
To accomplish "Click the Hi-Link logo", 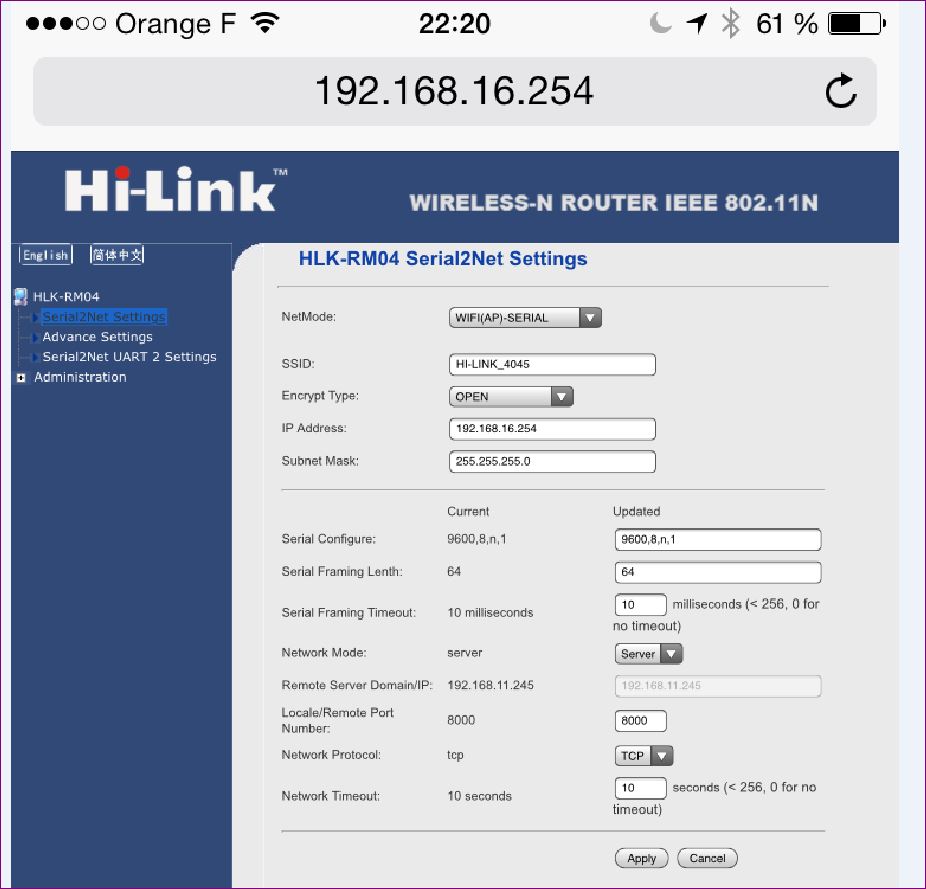I will (x=175, y=189).
